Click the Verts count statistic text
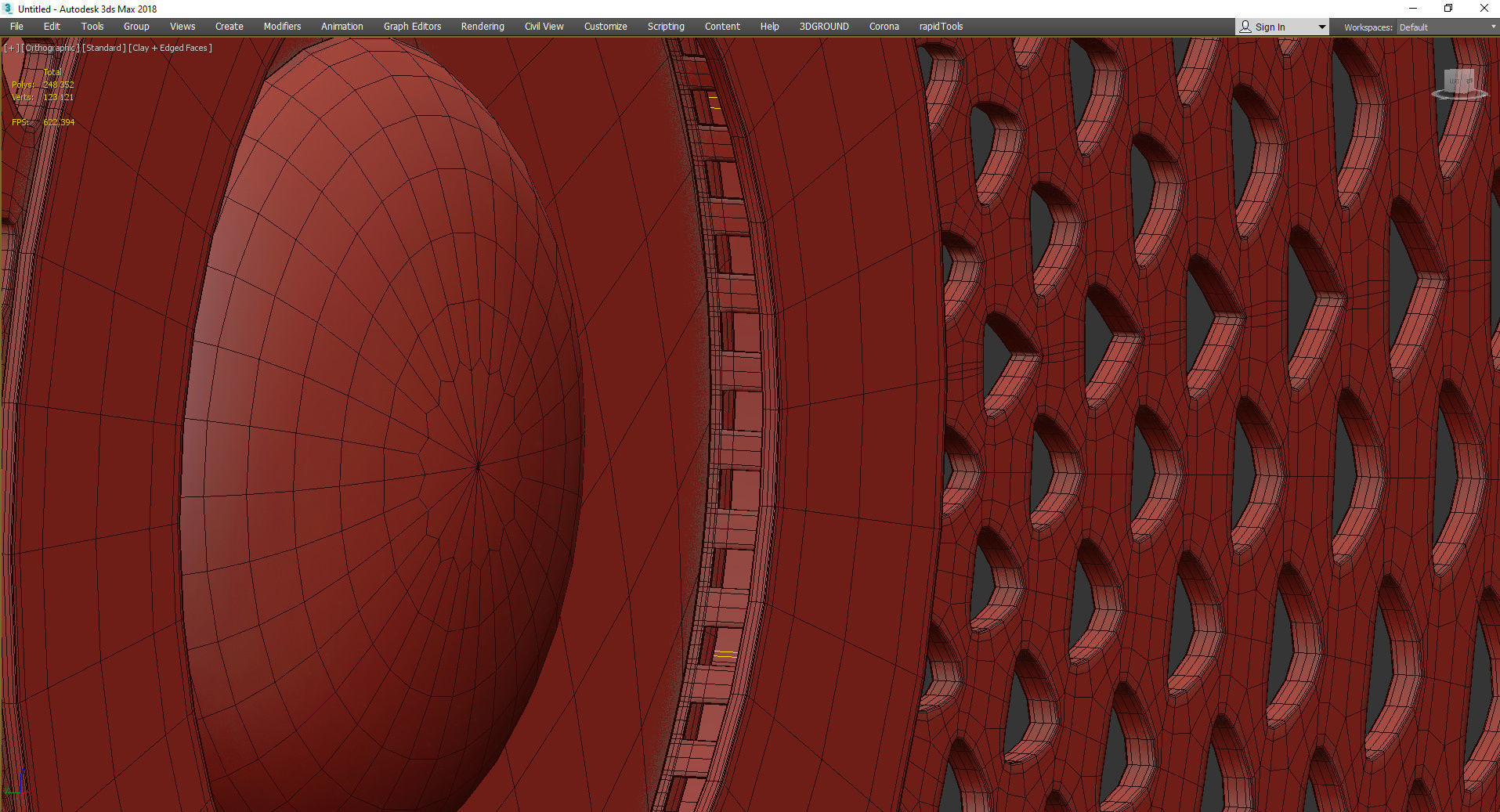 click(x=43, y=97)
